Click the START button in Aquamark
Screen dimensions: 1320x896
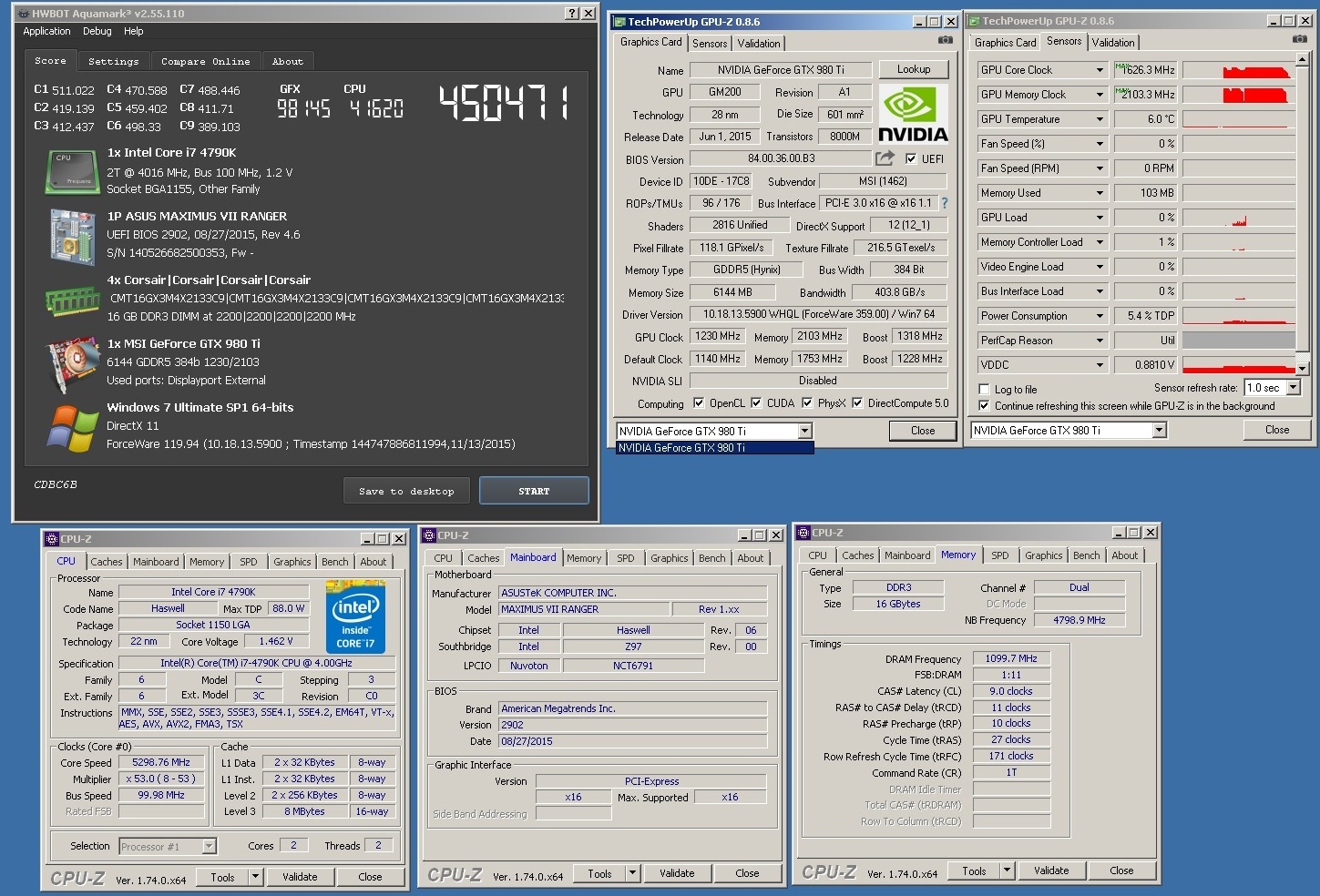[534, 491]
